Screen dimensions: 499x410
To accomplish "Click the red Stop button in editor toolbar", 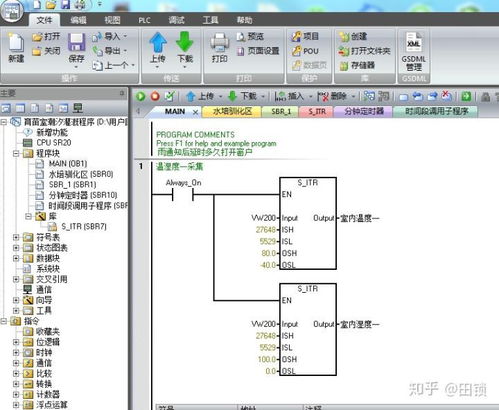I will [x=155, y=96].
